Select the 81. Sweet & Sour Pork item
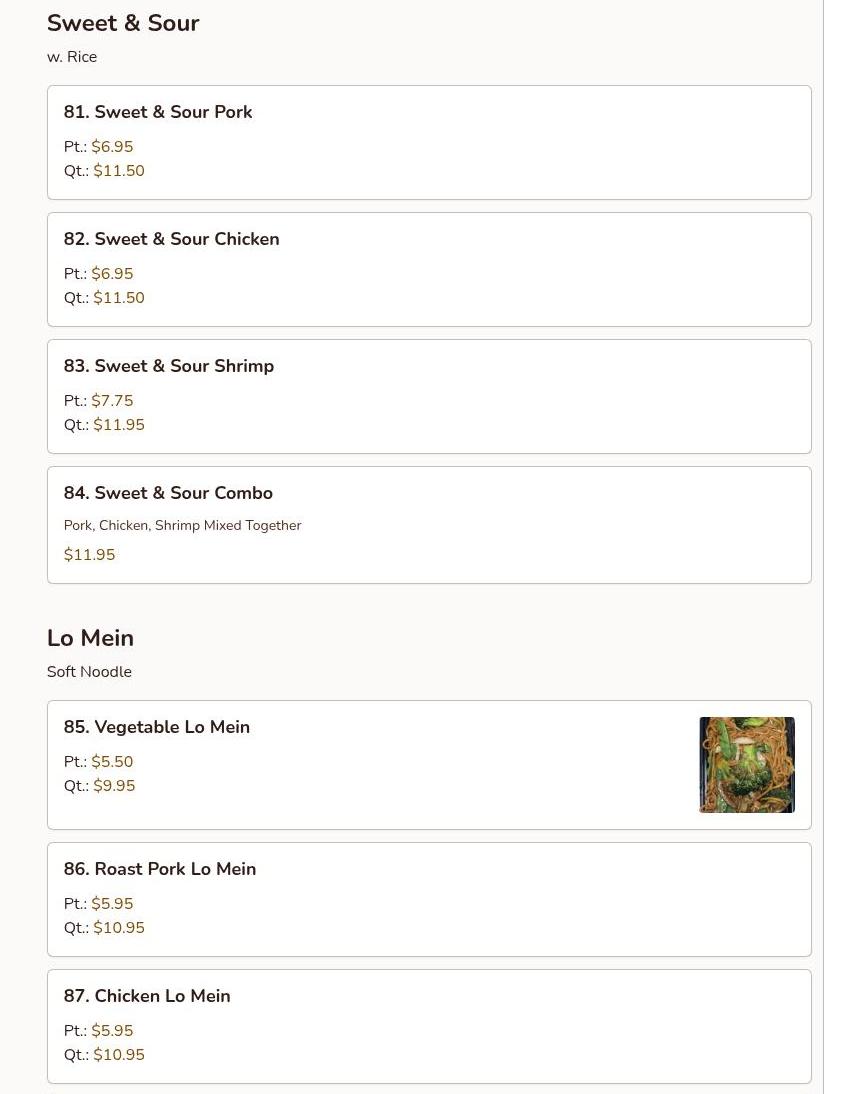 pyautogui.click(x=158, y=112)
